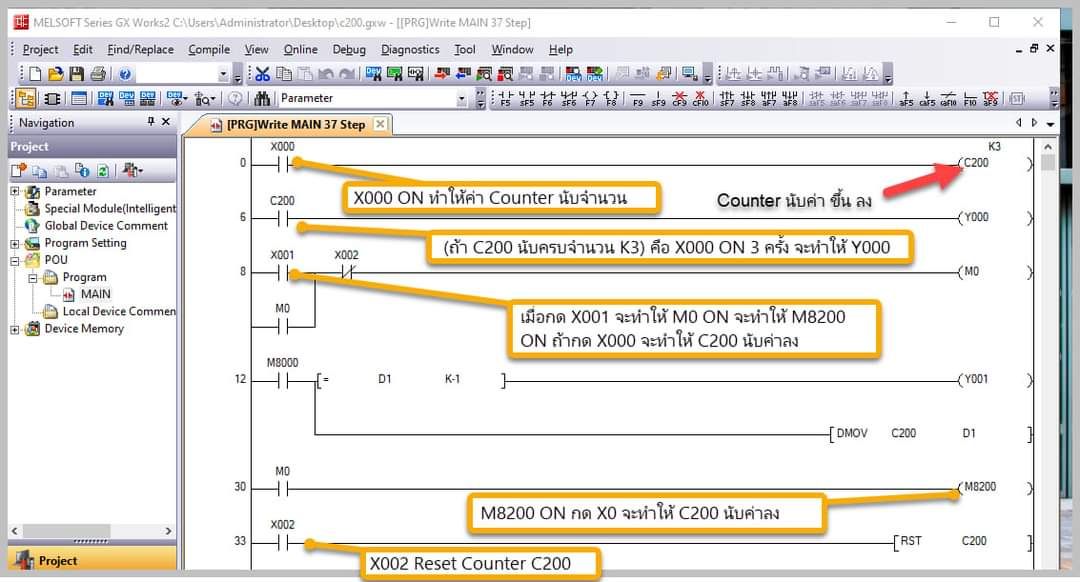Click the Project button at panel bottom
1080x582 pixels.
[92, 559]
